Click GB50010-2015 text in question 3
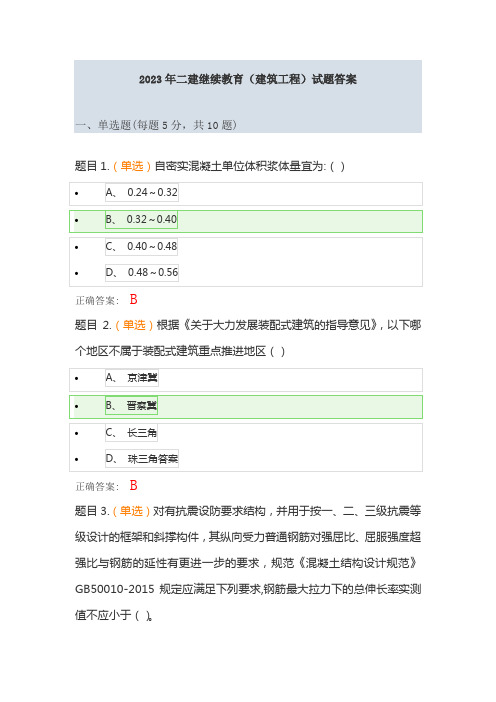496x702 pixels. 115,589
